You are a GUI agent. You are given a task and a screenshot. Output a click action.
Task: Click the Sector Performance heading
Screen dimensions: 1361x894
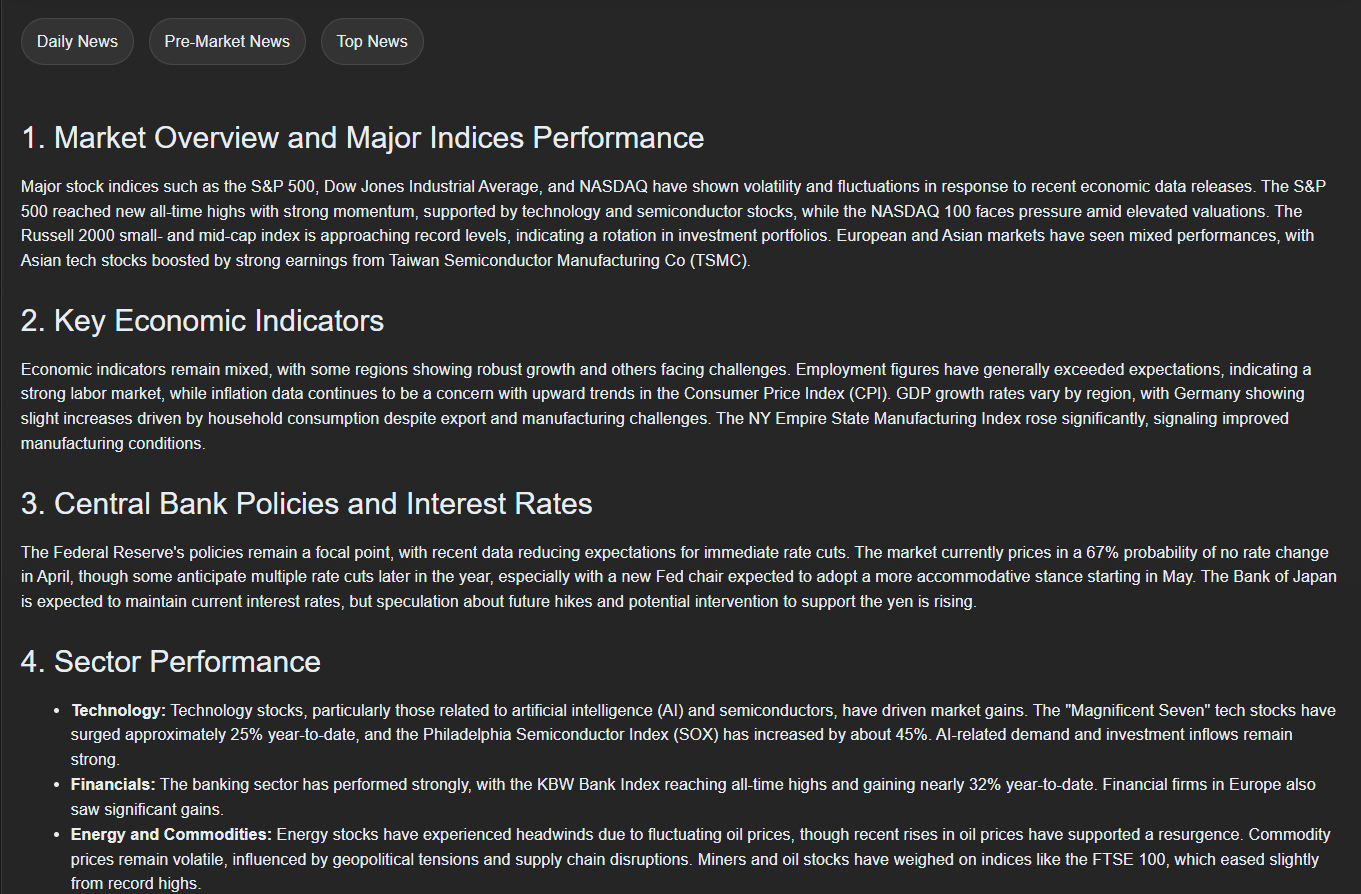click(x=170, y=661)
